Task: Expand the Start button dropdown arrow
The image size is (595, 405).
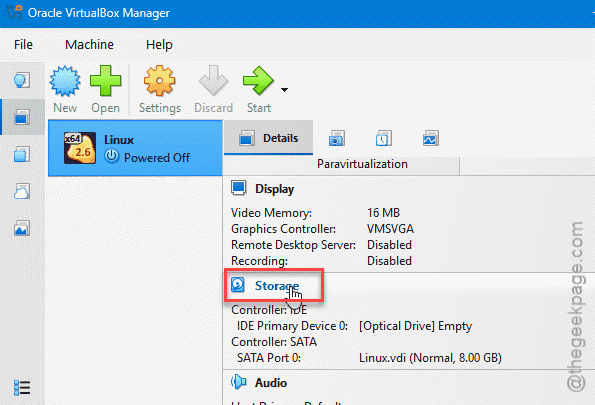Action: tap(284, 90)
